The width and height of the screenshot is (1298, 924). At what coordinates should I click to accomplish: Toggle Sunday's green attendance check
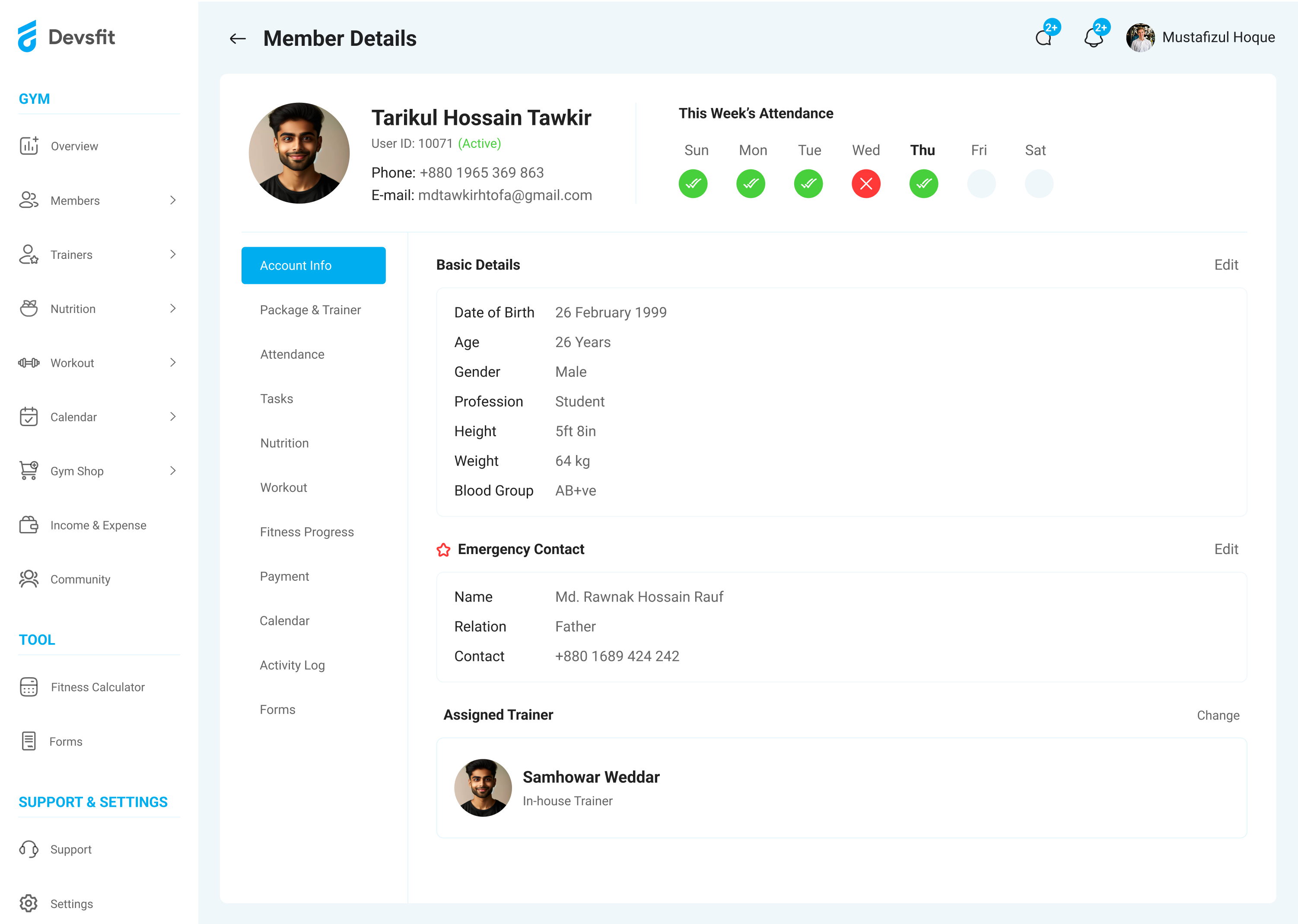pyautogui.click(x=693, y=183)
